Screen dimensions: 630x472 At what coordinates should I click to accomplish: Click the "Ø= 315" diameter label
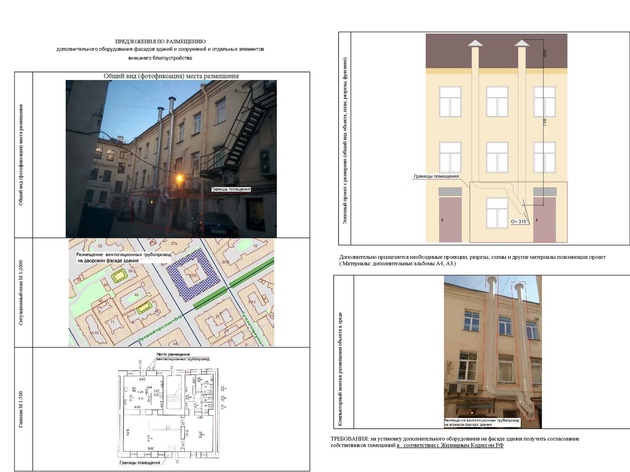point(518,221)
